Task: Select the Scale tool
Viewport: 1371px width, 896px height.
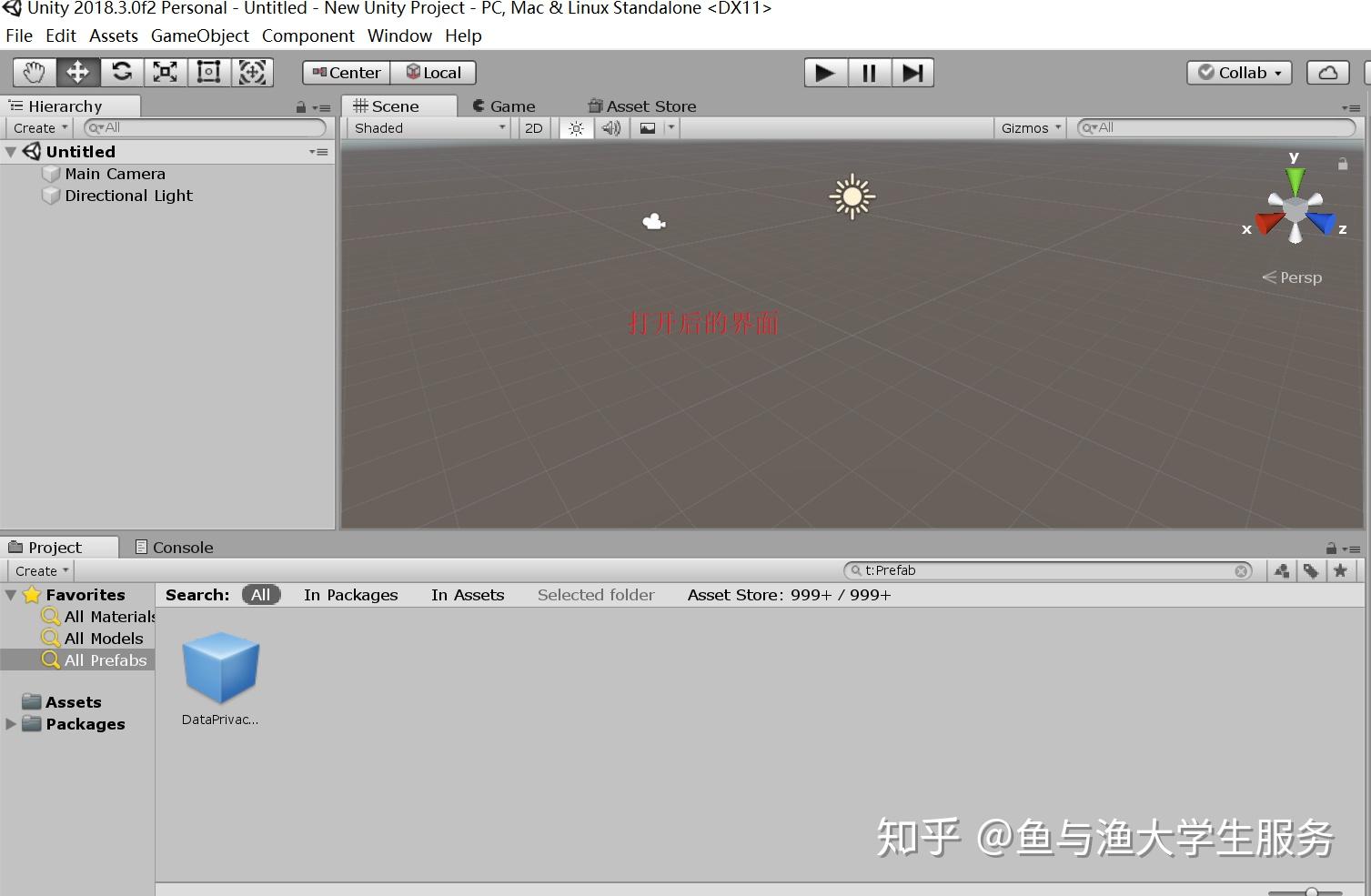Action: click(165, 72)
